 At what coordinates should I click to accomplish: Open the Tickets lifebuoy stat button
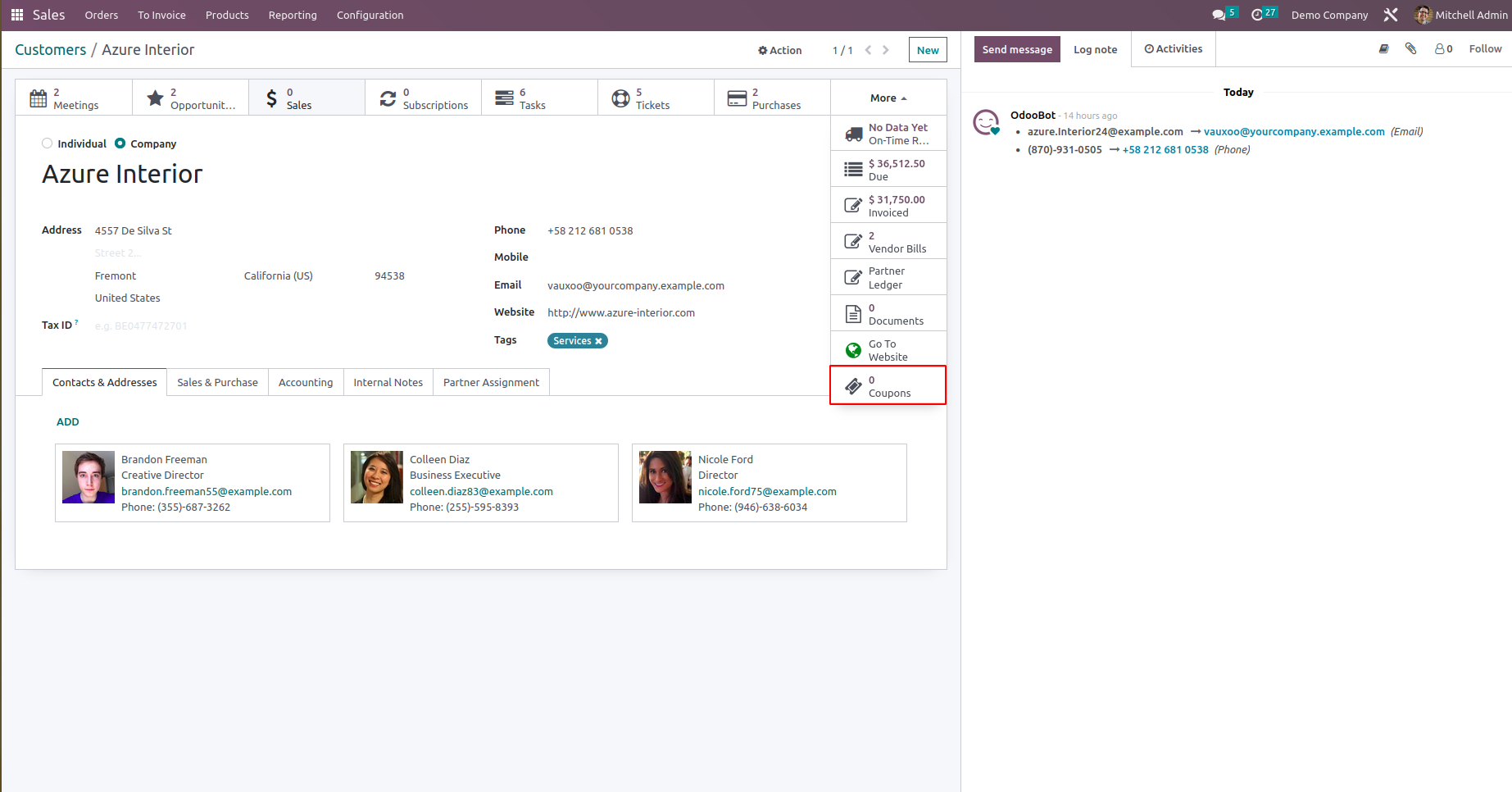[656, 98]
